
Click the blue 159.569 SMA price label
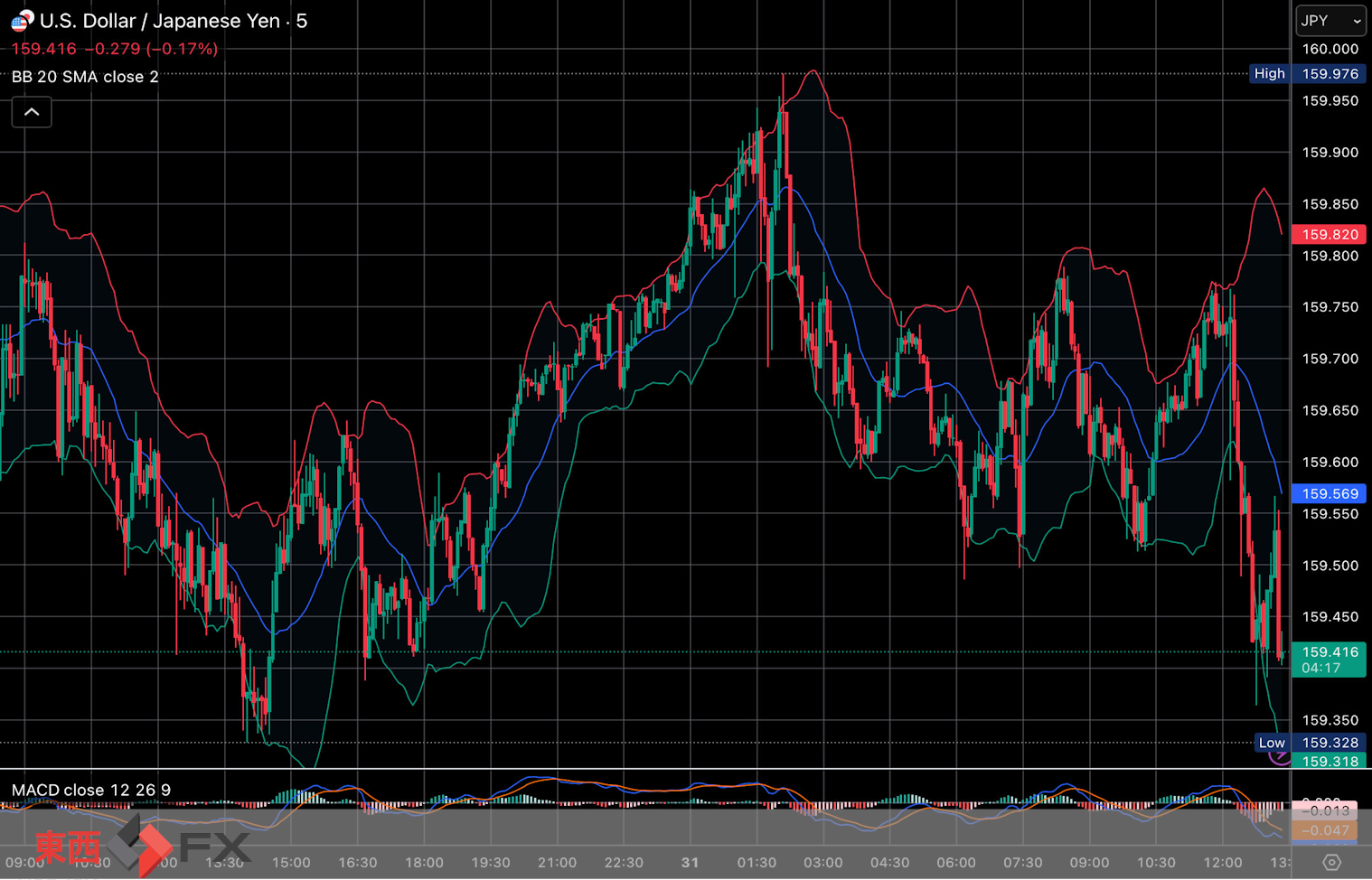[x=1329, y=494]
